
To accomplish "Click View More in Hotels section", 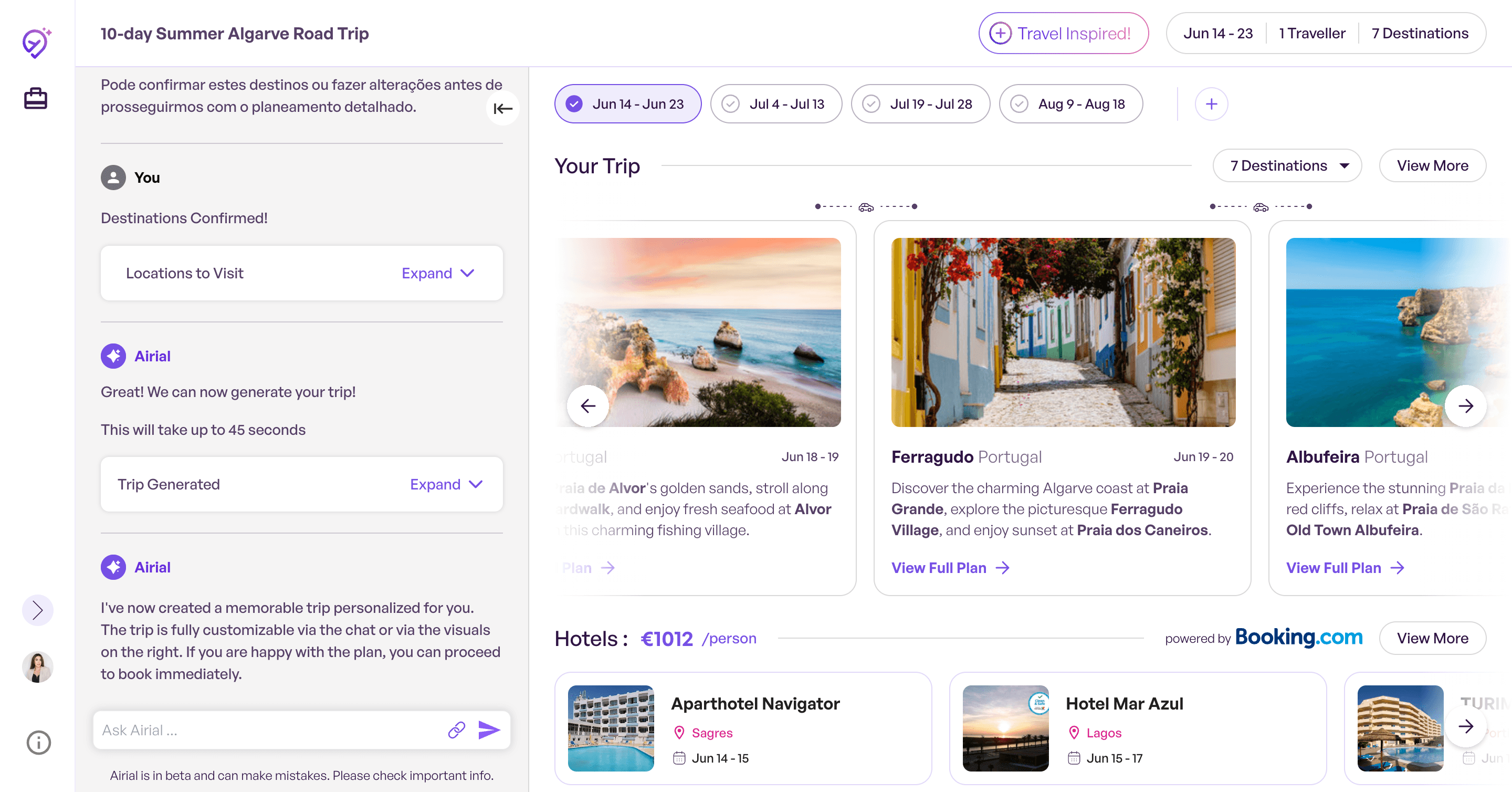I will click(x=1432, y=638).
